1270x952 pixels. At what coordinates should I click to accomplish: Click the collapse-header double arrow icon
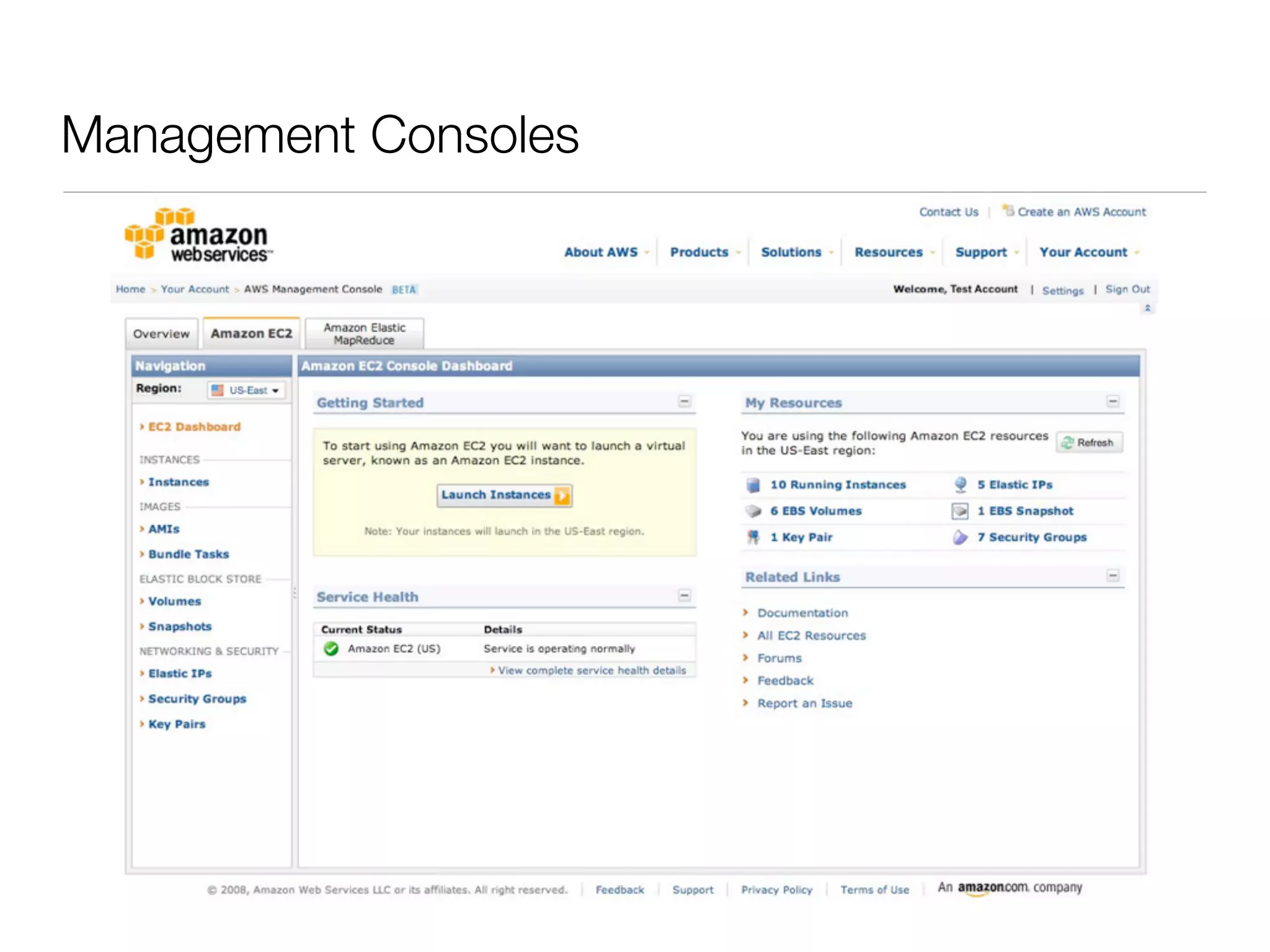click(x=1147, y=308)
